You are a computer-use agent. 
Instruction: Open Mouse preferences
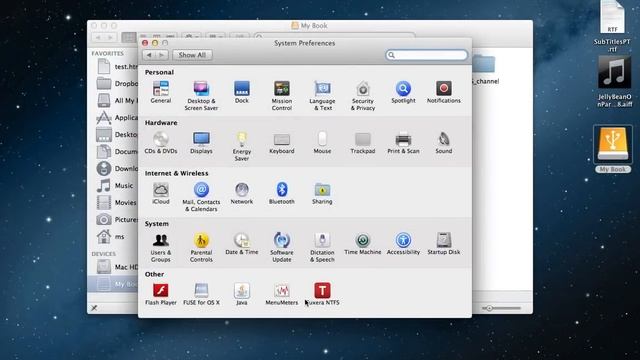[322, 143]
